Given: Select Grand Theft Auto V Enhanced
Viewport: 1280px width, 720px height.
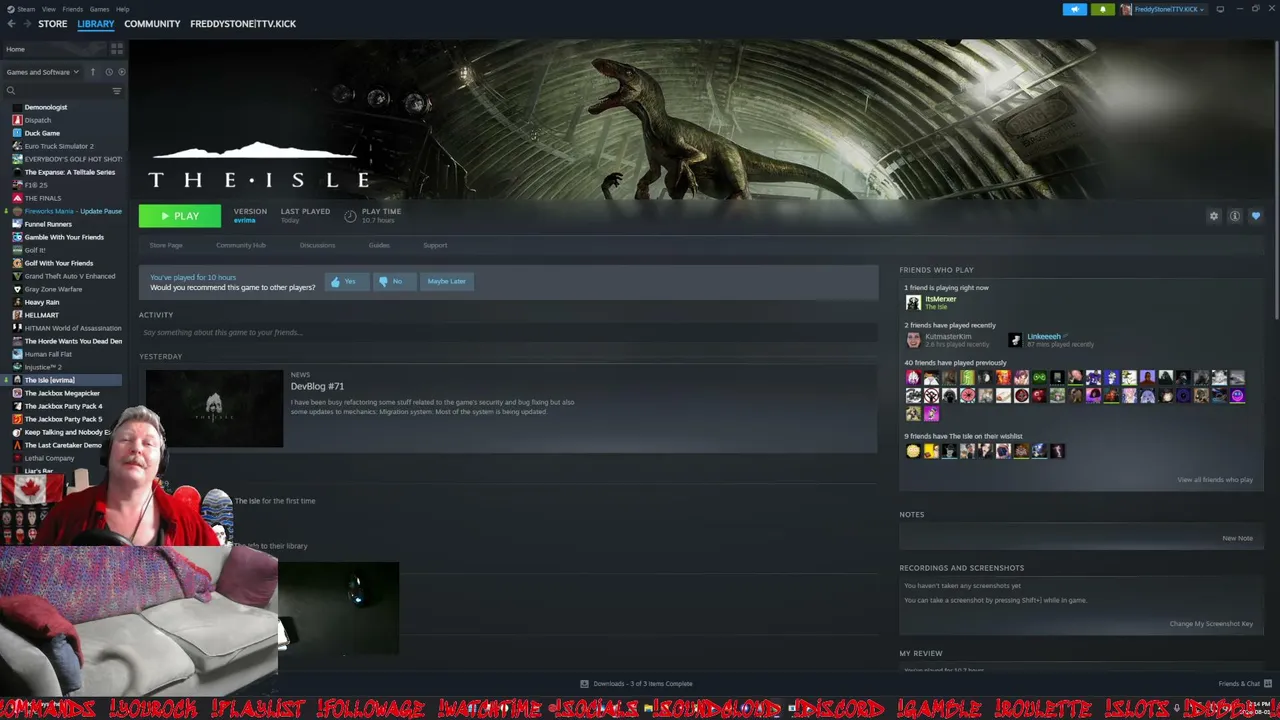Looking at the screenshot, I should (x=70, y=276).
